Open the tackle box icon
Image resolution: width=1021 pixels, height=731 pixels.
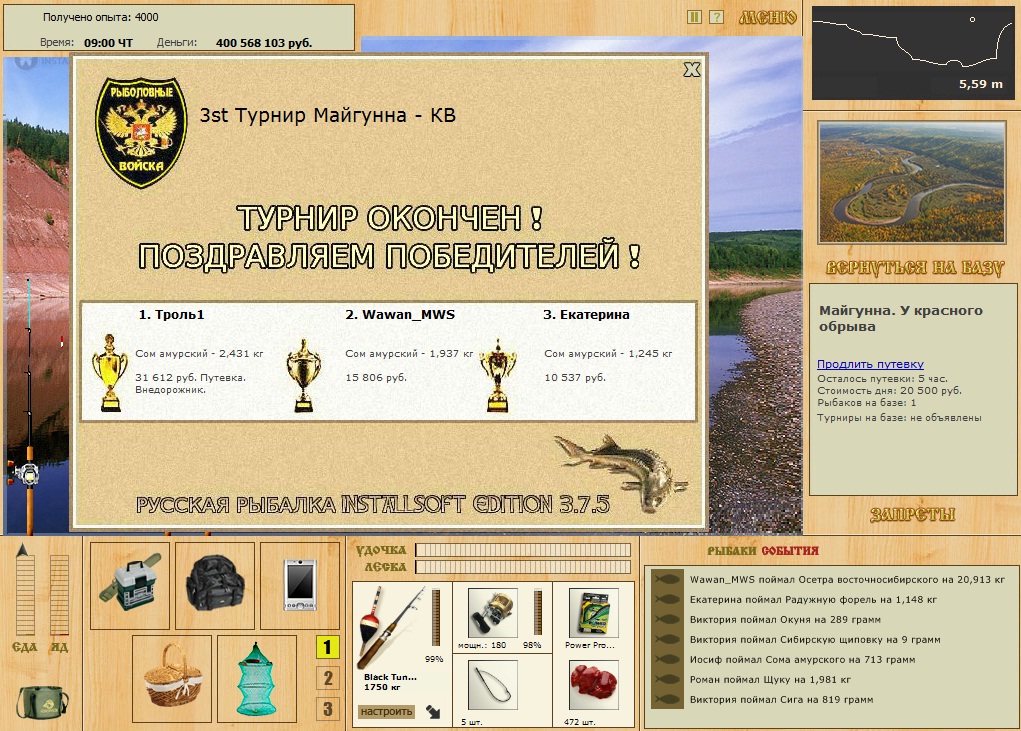click(x=130, y=585)
